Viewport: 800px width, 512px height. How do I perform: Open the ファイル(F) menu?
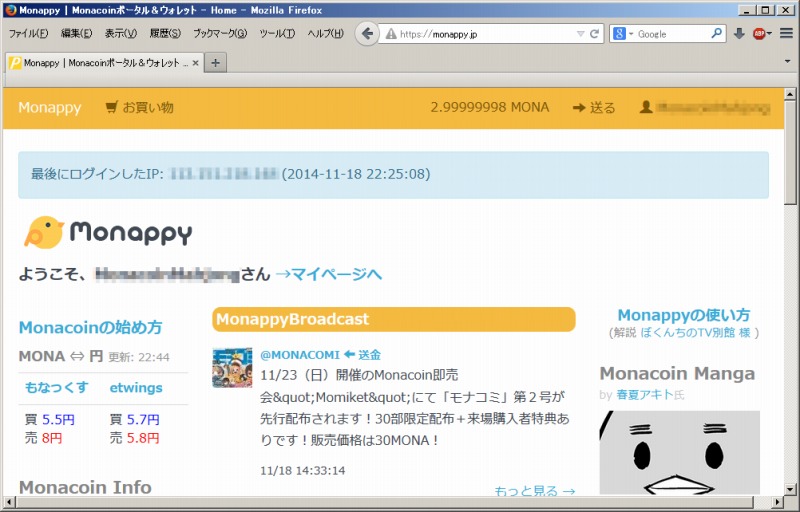(28, 34)
